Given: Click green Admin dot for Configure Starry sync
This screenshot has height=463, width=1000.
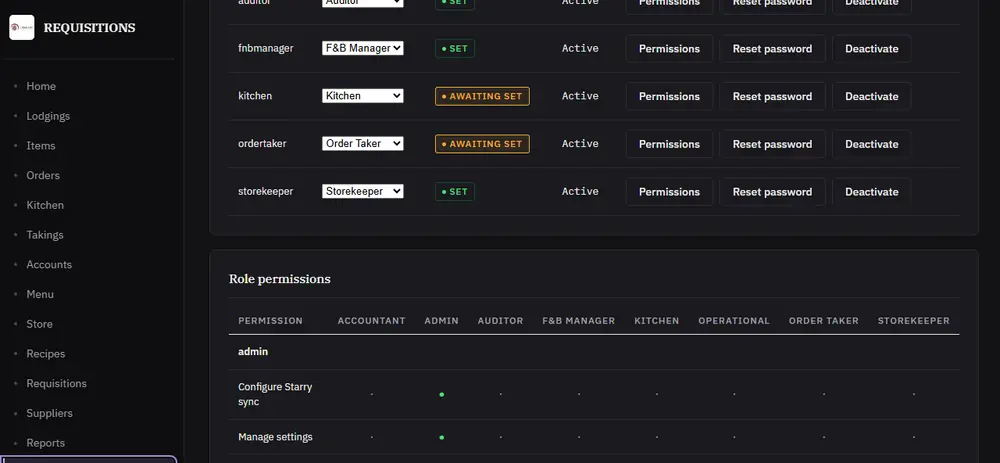Looking at the screenshot, I should click(x=441, y=395).
